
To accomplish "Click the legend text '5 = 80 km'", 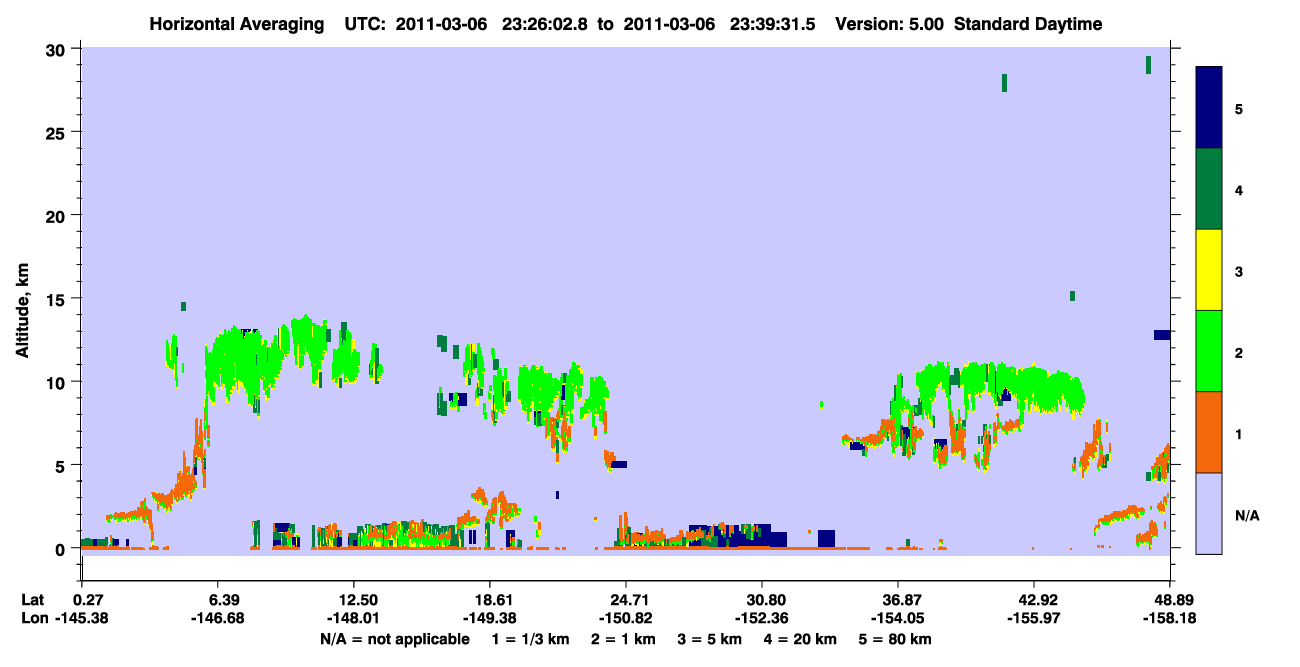I will pyautogui.click(x=896, y=639).
